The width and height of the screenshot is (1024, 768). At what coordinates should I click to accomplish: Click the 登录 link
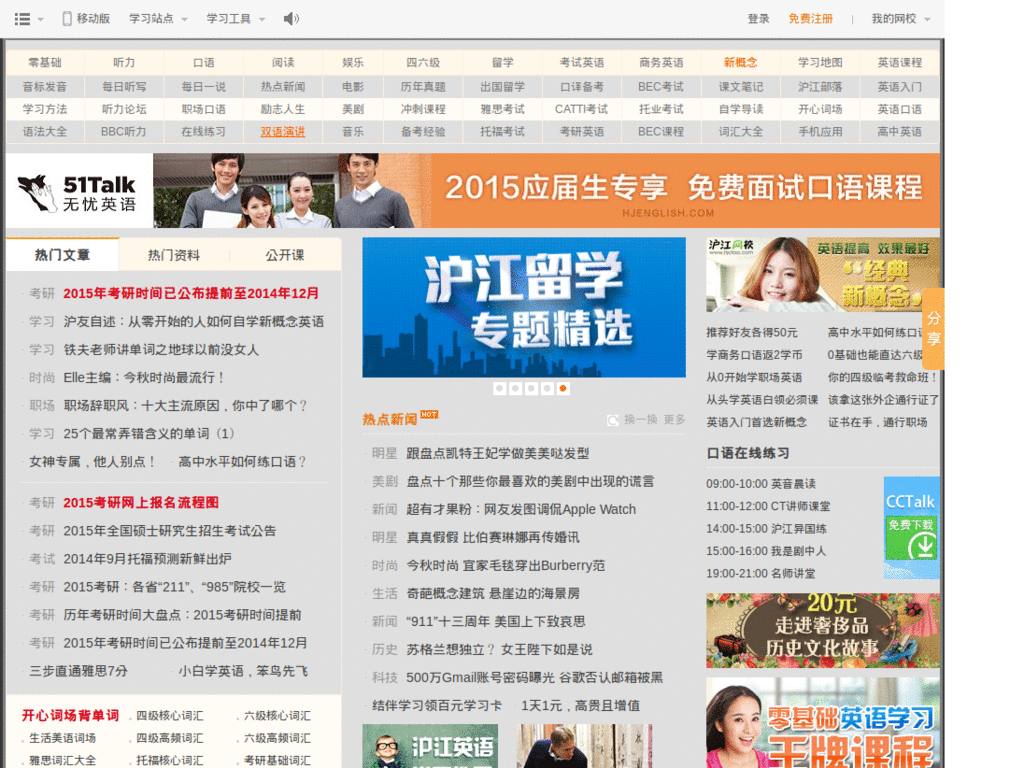[758, 19]
